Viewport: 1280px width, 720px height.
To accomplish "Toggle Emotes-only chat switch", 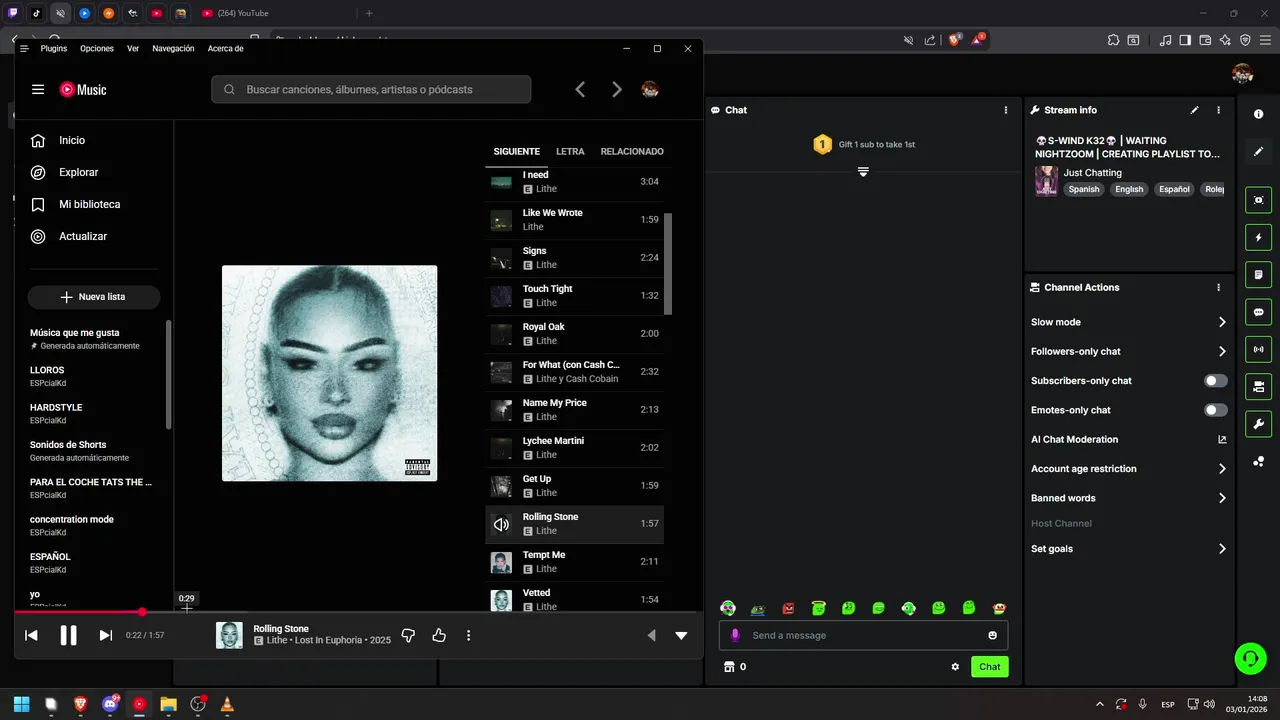I will 1216,410.
